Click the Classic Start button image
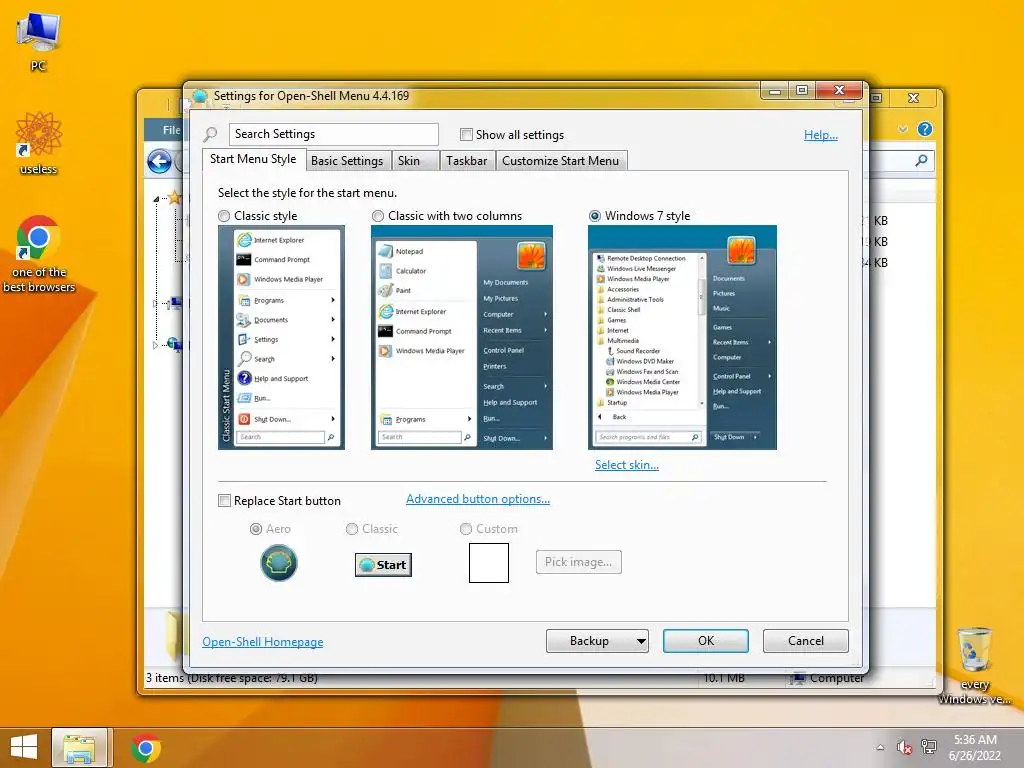 (x=383, y=565)
